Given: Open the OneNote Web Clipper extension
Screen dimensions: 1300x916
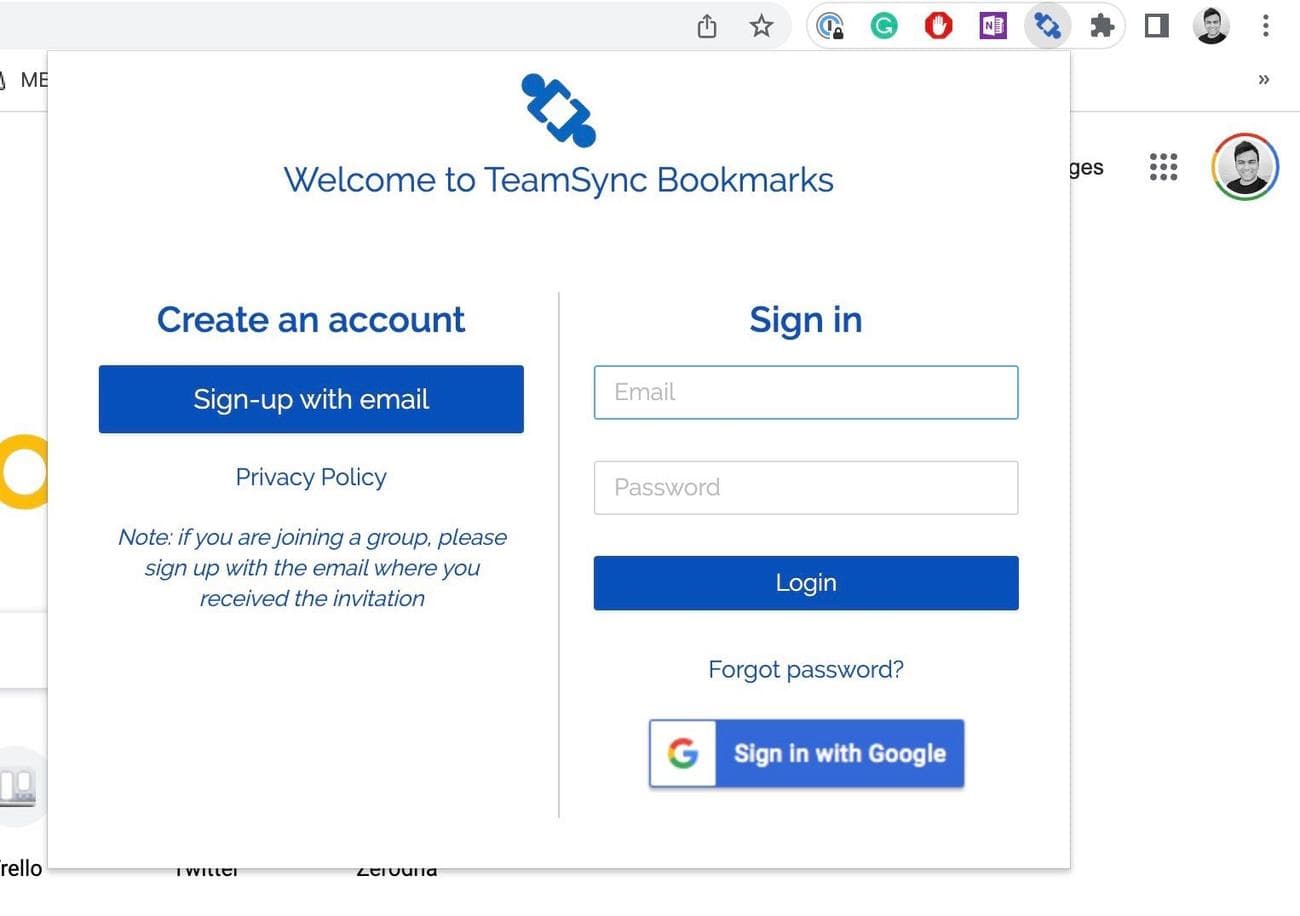Looking at the screenshot, I should click(992, 26).
